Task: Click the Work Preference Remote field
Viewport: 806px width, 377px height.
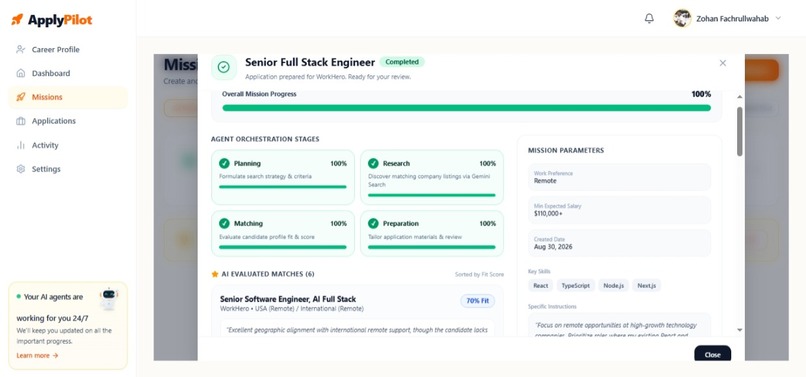Action: click(x=619, y=177)
